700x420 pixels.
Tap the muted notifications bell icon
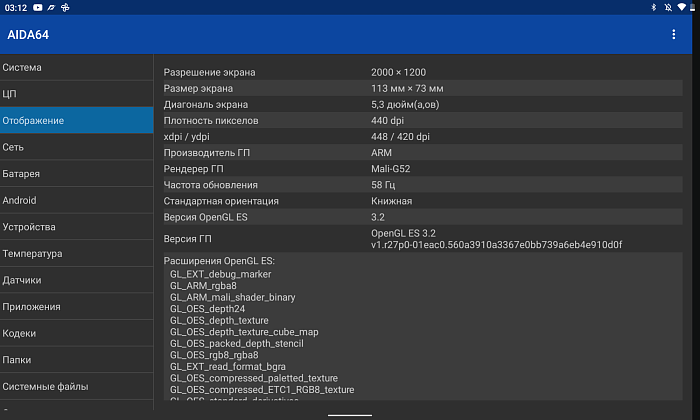(x=668, y=7)
